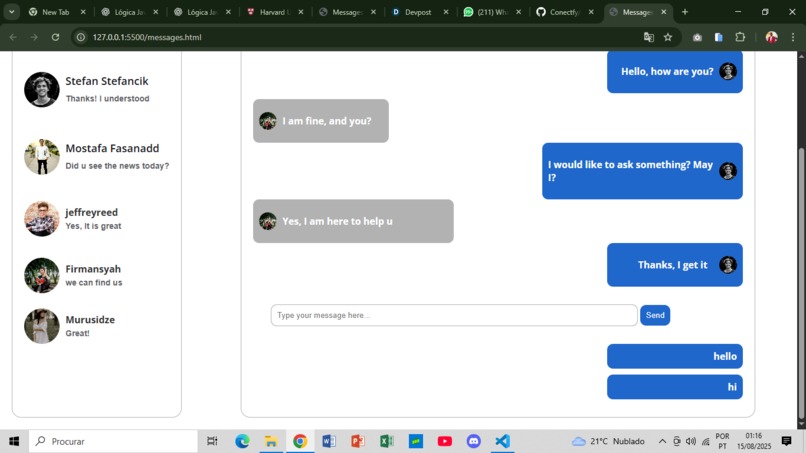Click the 'Yes, I am here to help u' message
This screenshot has height=453, width=806.
353,221
